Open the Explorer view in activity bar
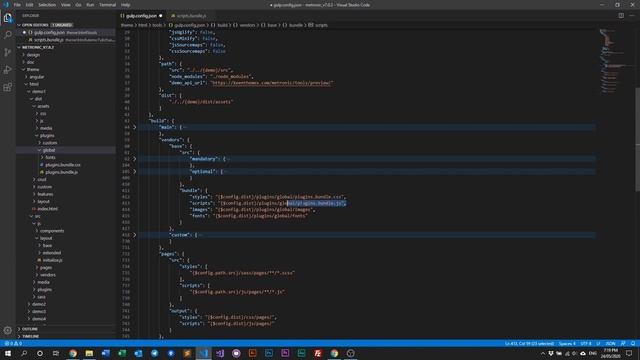 pyautogui.click(x=8, y=18)
